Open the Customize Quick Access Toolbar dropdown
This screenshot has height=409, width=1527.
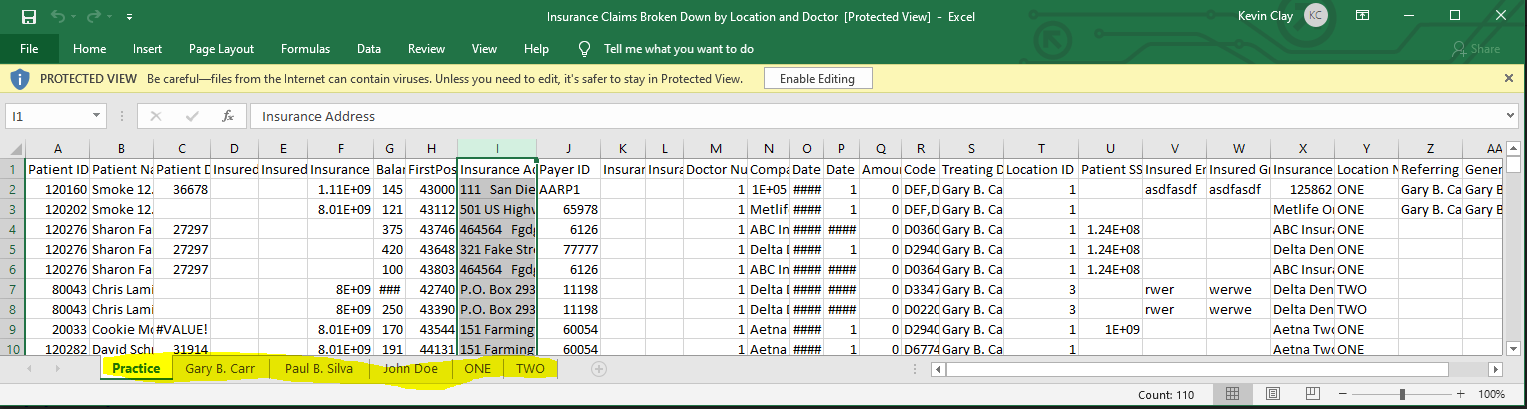[x=130, y=17]
